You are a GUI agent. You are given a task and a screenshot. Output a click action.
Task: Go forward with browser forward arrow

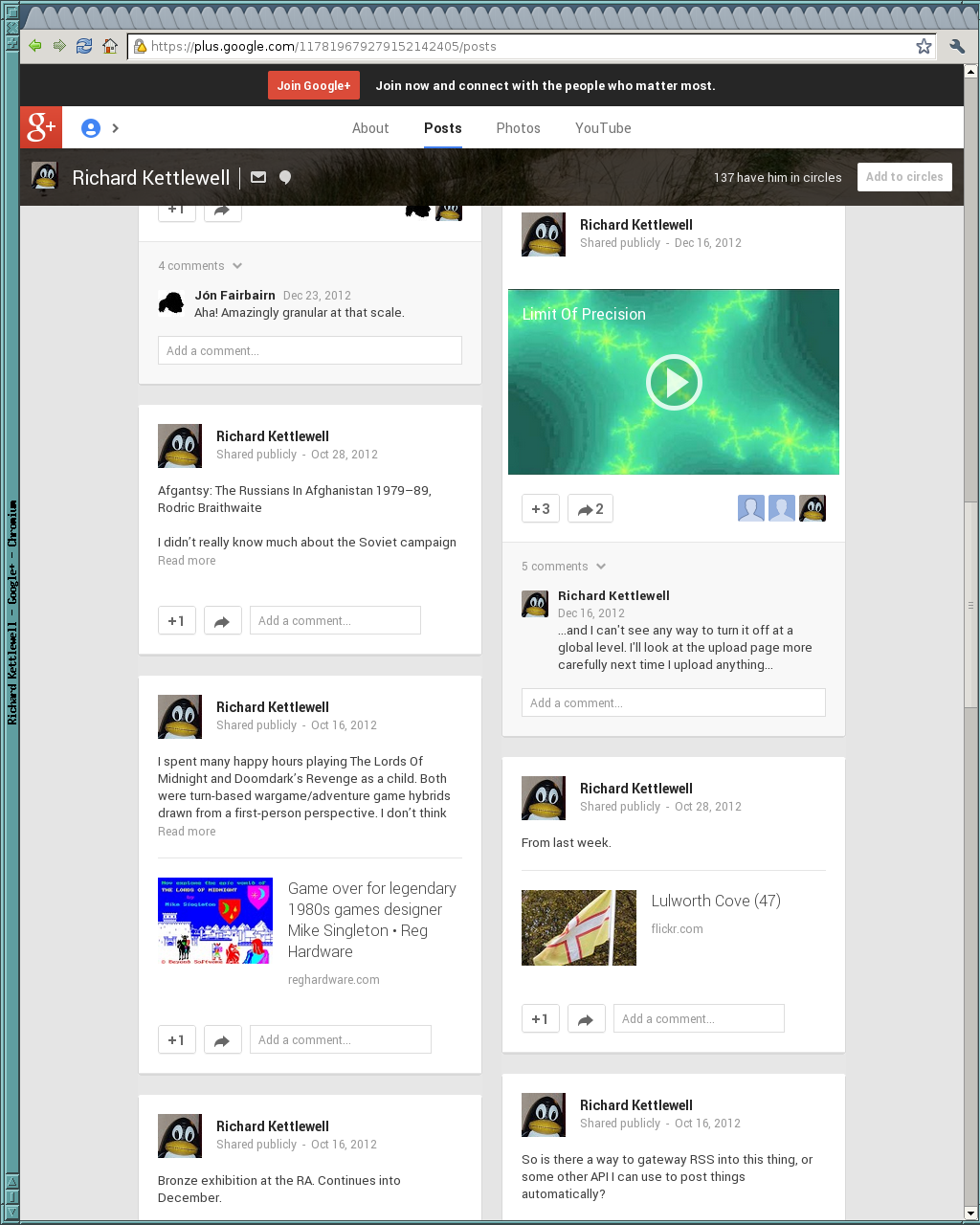[x=59, y=46]
